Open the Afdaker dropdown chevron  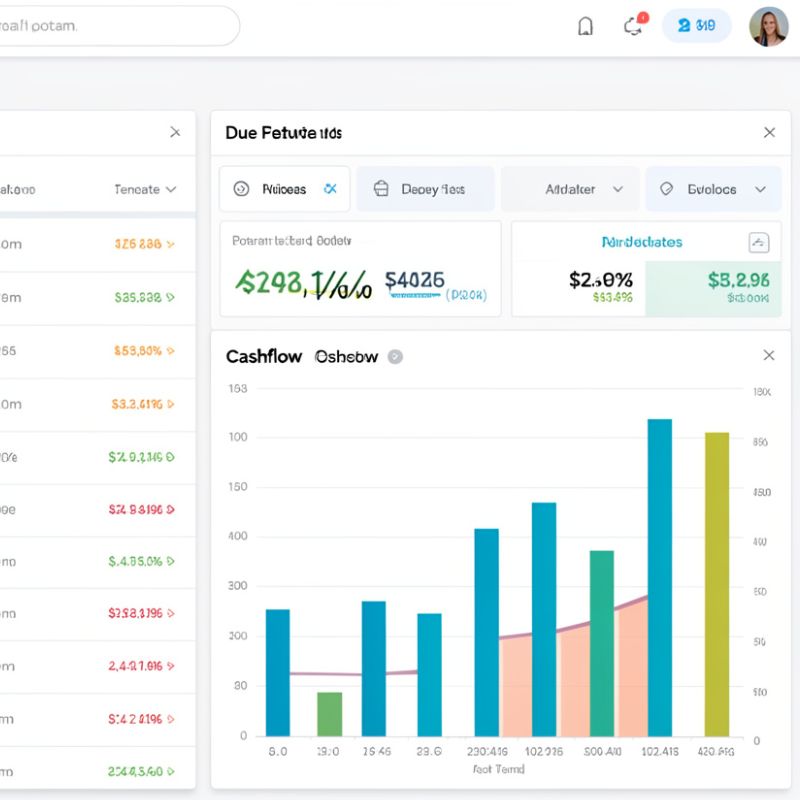pos(618,189)
